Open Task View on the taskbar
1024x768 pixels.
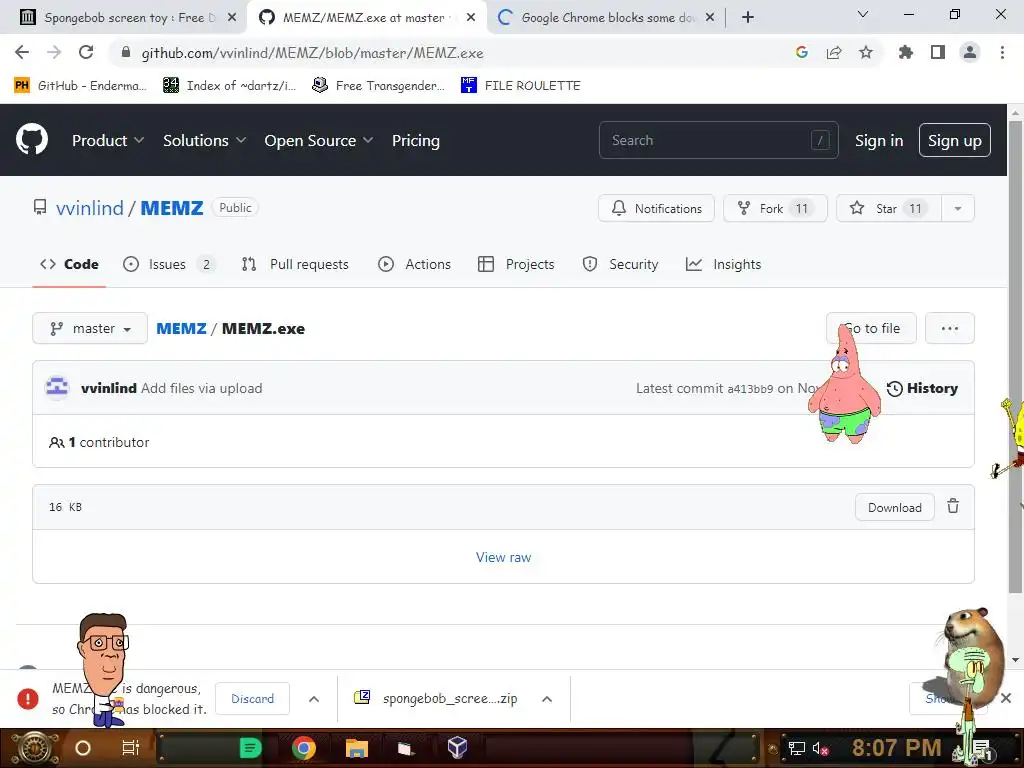click(x=131, y=748)
